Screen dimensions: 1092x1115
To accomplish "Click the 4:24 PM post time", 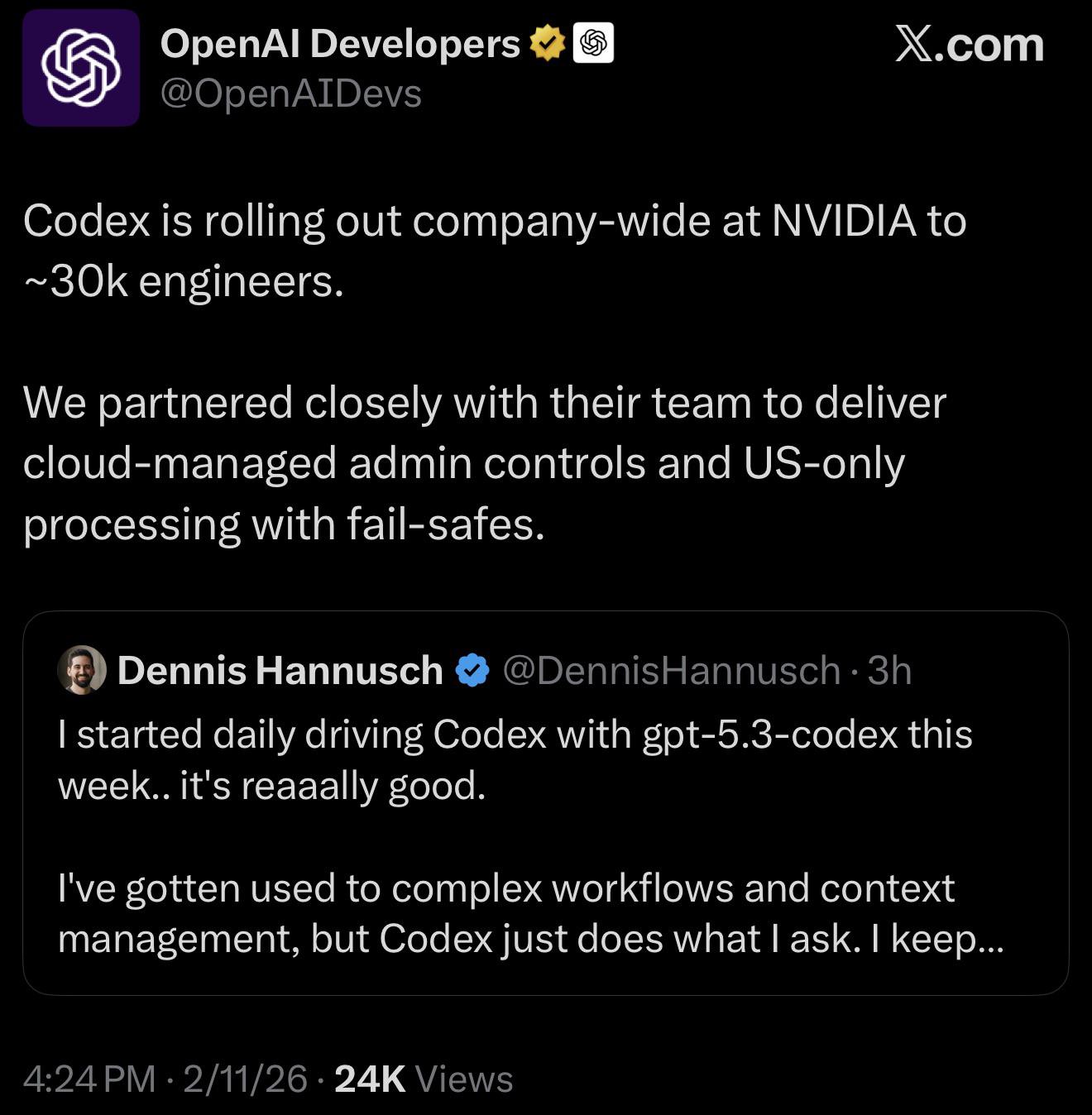I will click(89, 1079).
